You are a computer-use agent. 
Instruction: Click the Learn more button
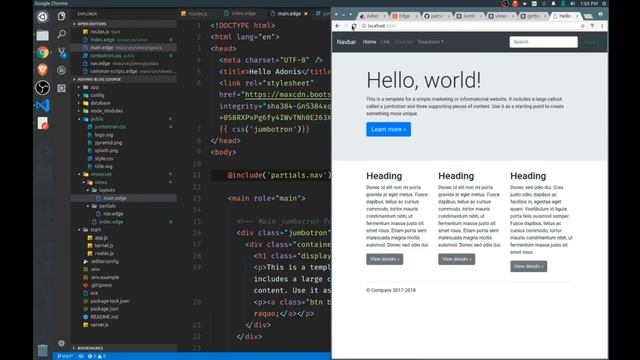[389, 129]
